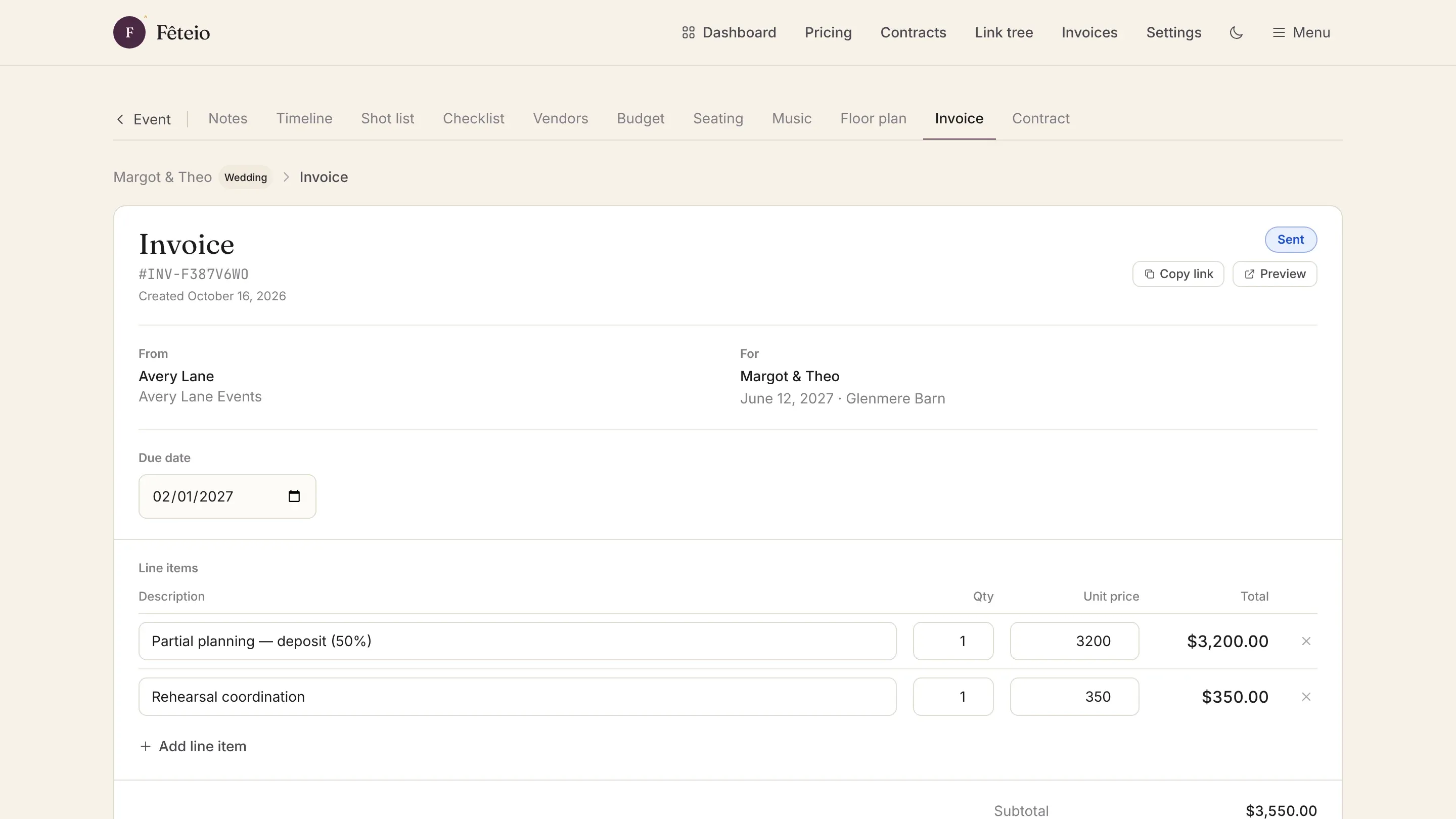1456x819 pixels.
Task: Switch to the Budget tab
Action: [641, 119]
